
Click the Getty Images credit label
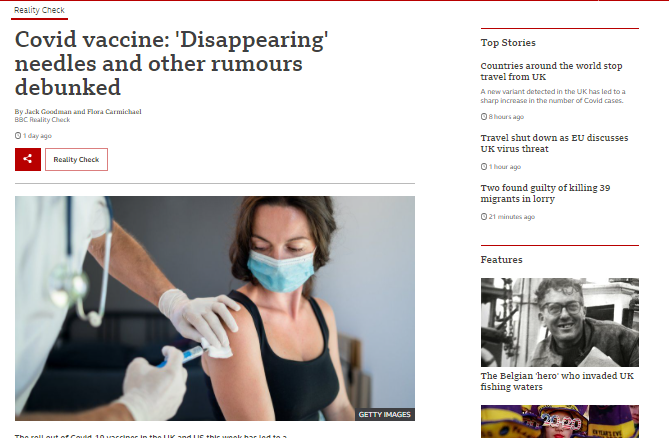[384, 415]
